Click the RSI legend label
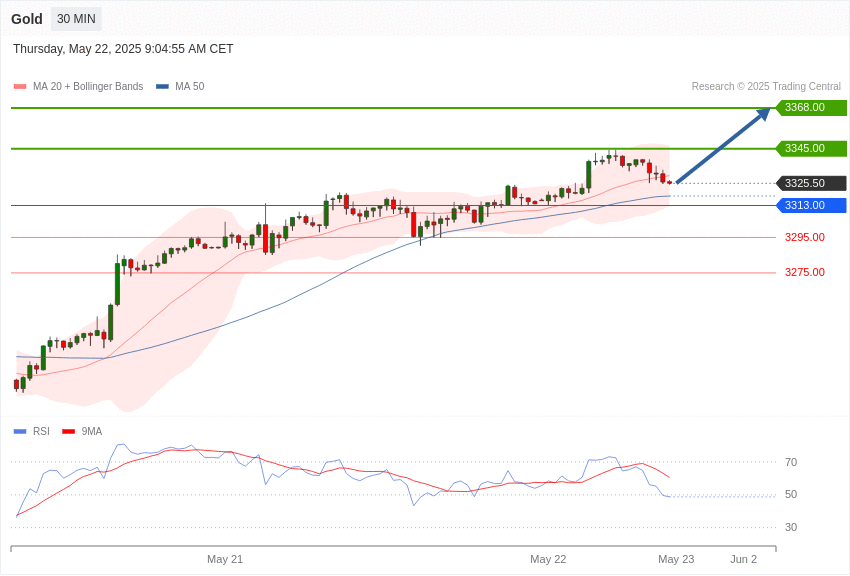Image resolution: width=850 pixels, height=576 pixels. click(41, 431)
